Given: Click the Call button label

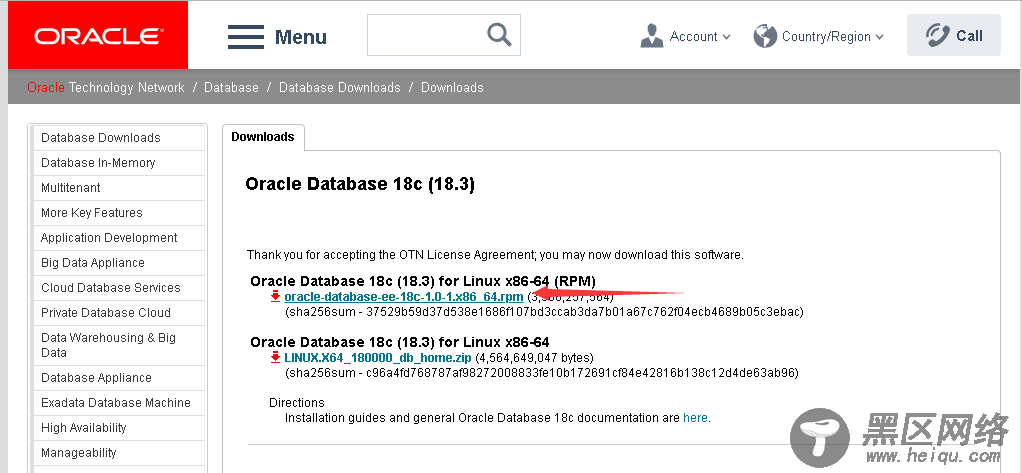Looking at the screenshot, I should click(969, 36).
